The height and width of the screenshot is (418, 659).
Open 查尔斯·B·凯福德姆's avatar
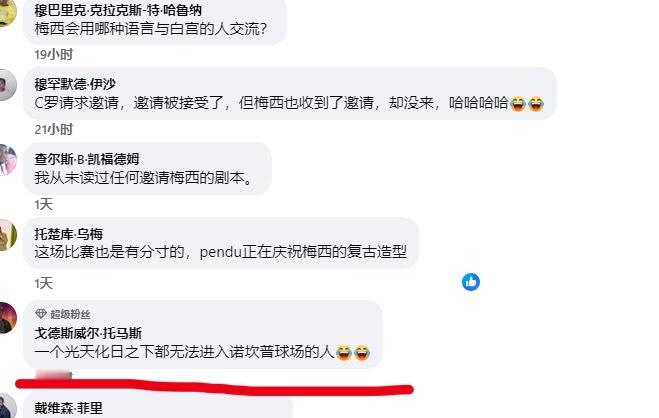click(6, 160)
